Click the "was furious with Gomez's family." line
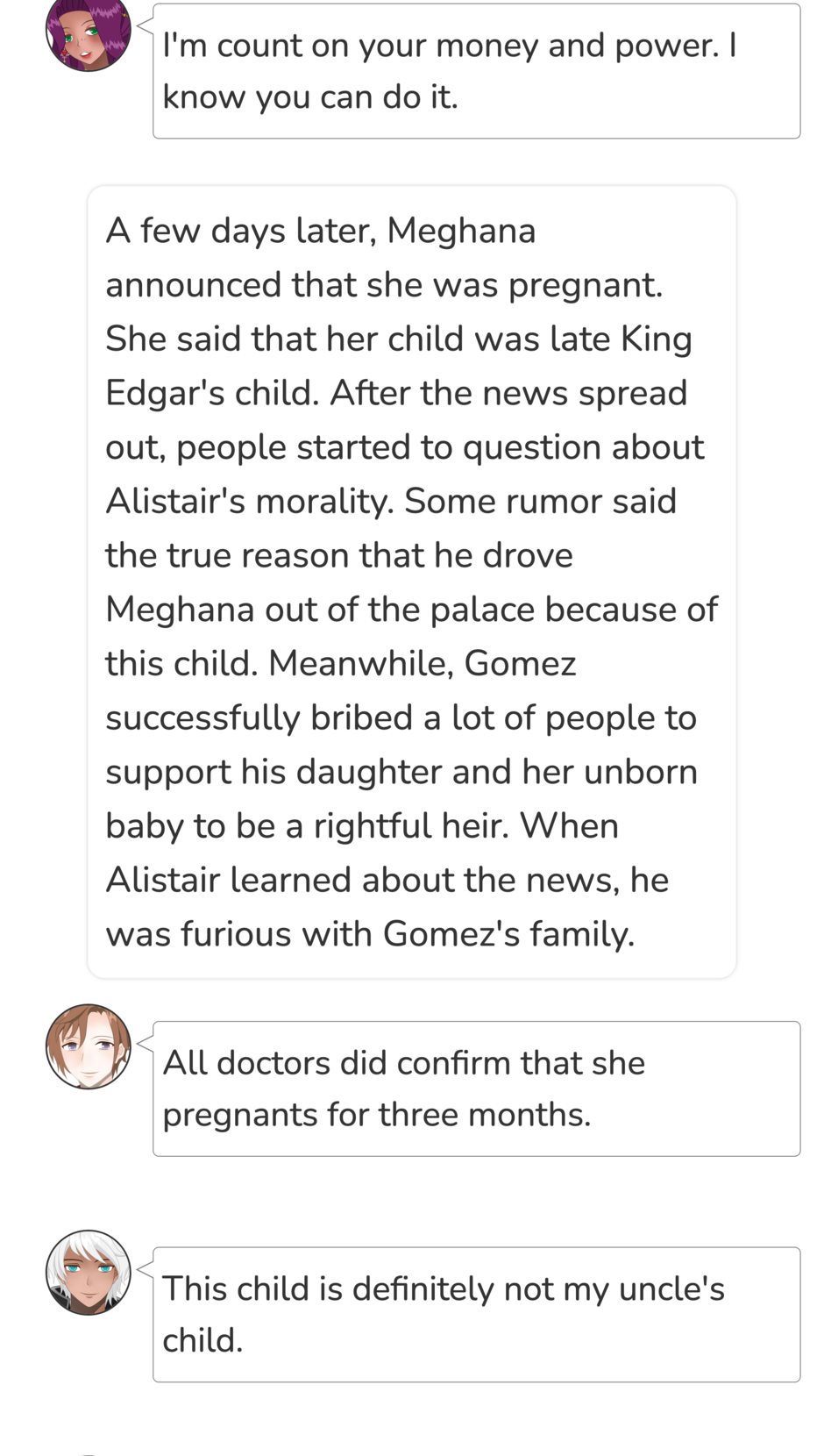 tap(370, 934)
